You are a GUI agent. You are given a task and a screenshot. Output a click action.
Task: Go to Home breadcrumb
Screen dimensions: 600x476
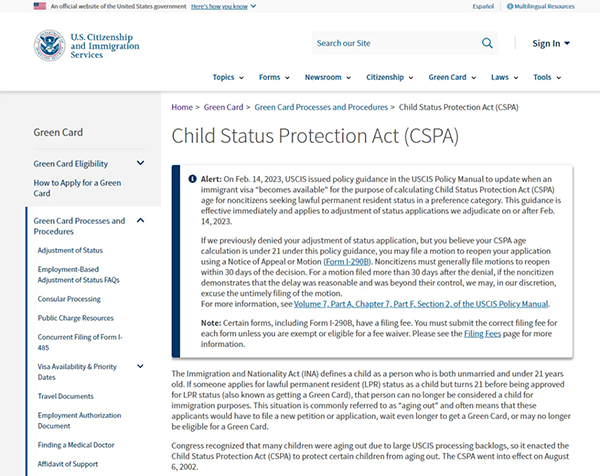click(182, 107)
